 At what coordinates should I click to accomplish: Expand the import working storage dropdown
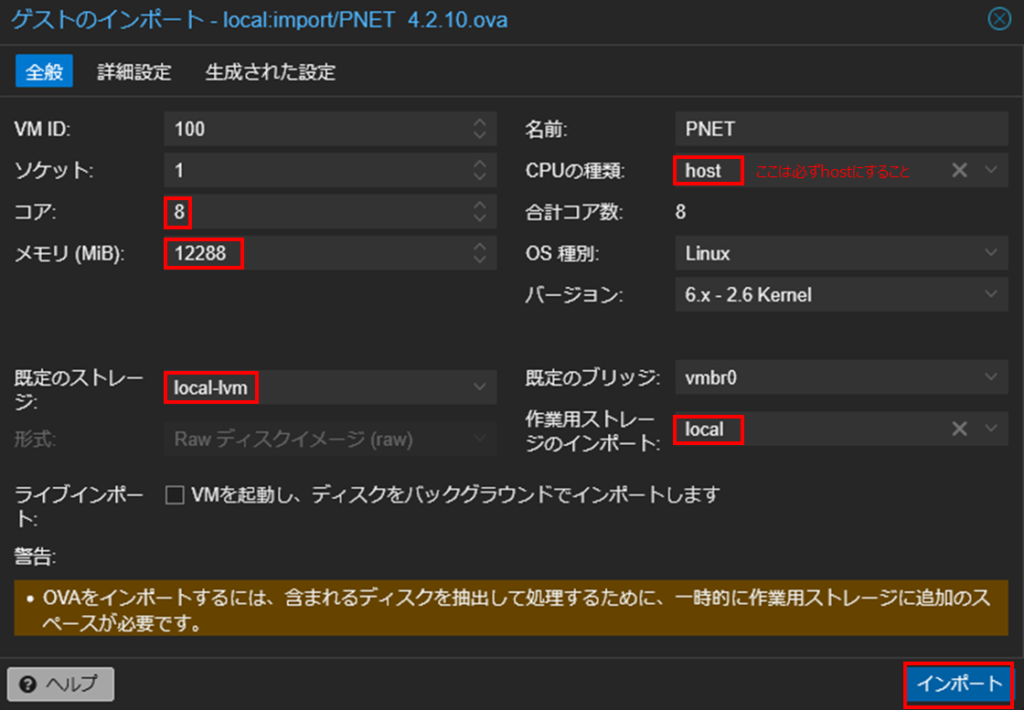click(x=991, y=429)
